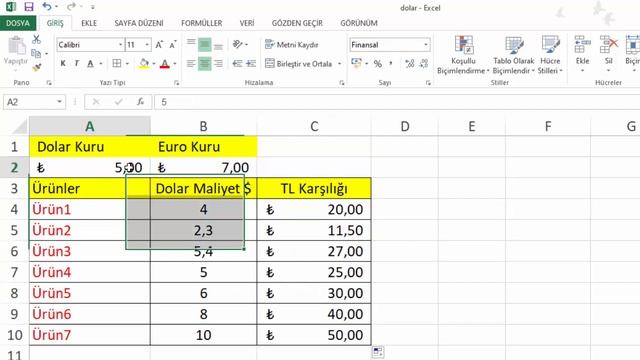
Task: Click the Redo arrow icon
Action: (x=71, y=7)
